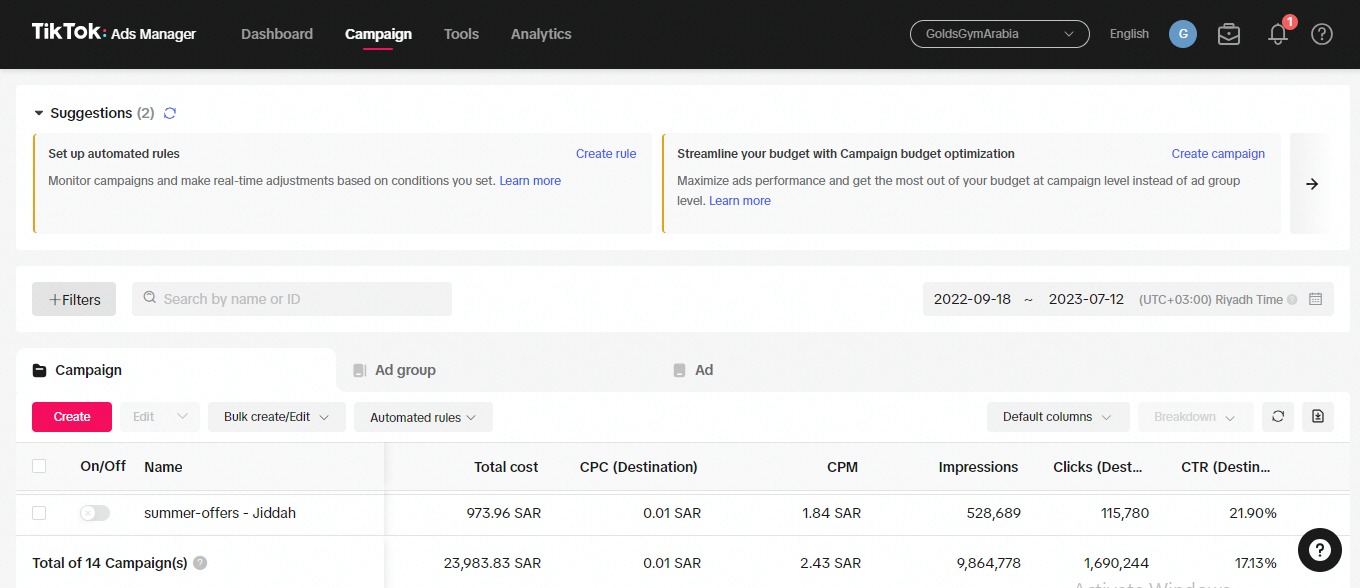Click the end date 2023-07-12
1360x588 pixels.
click(1086, 299)
